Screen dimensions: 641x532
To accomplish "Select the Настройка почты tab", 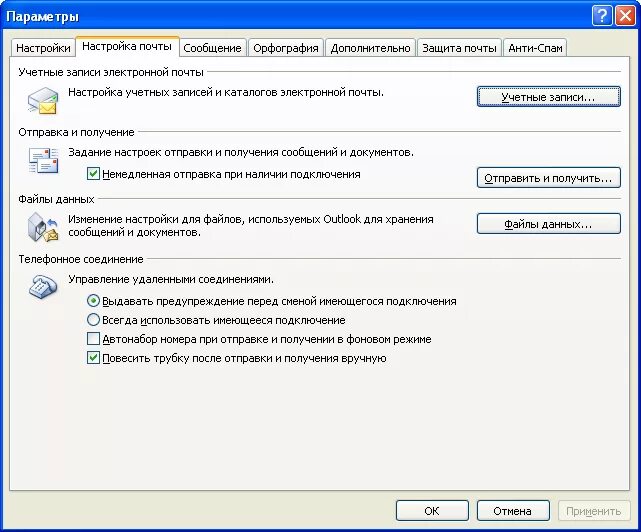I will pos(127,46).
